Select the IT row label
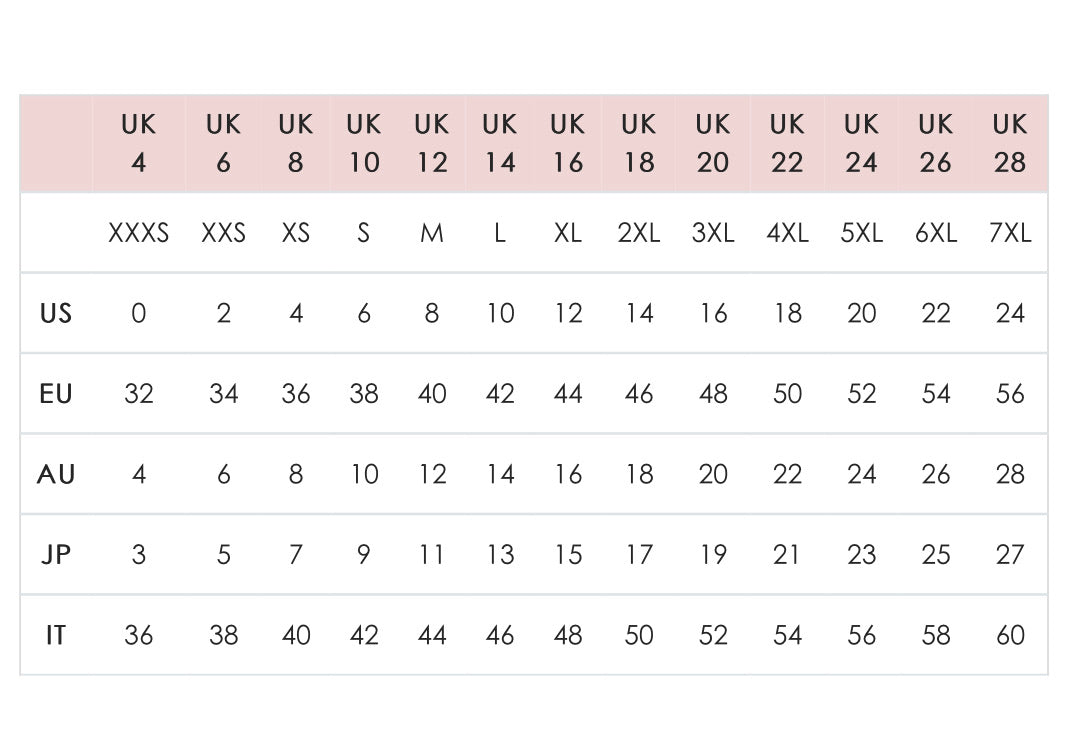The image size is (1088, 751). coord(56,635)
